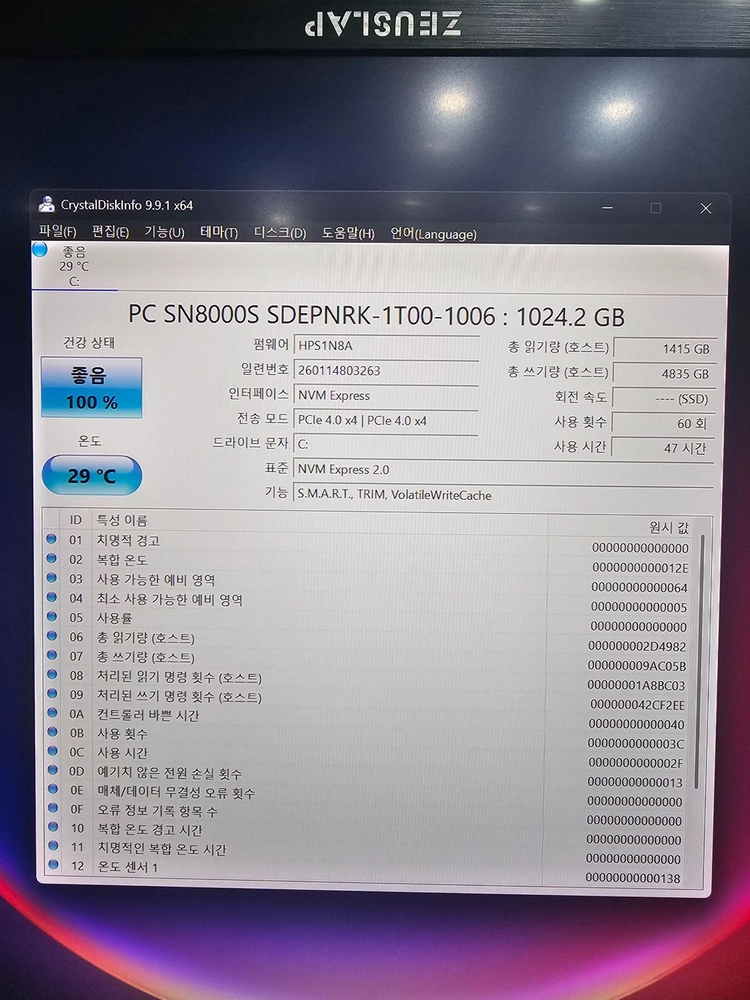Click the CrystalDiskInfo title bar app icon

(x=46, y=205)
